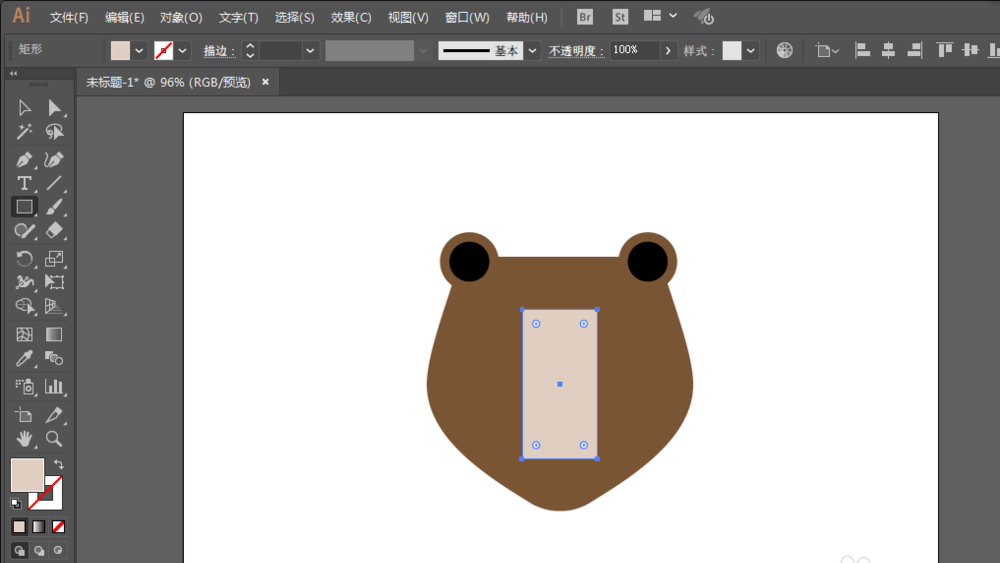
Task: Pick the Magic Wand tool
Action: pos(24,132)
